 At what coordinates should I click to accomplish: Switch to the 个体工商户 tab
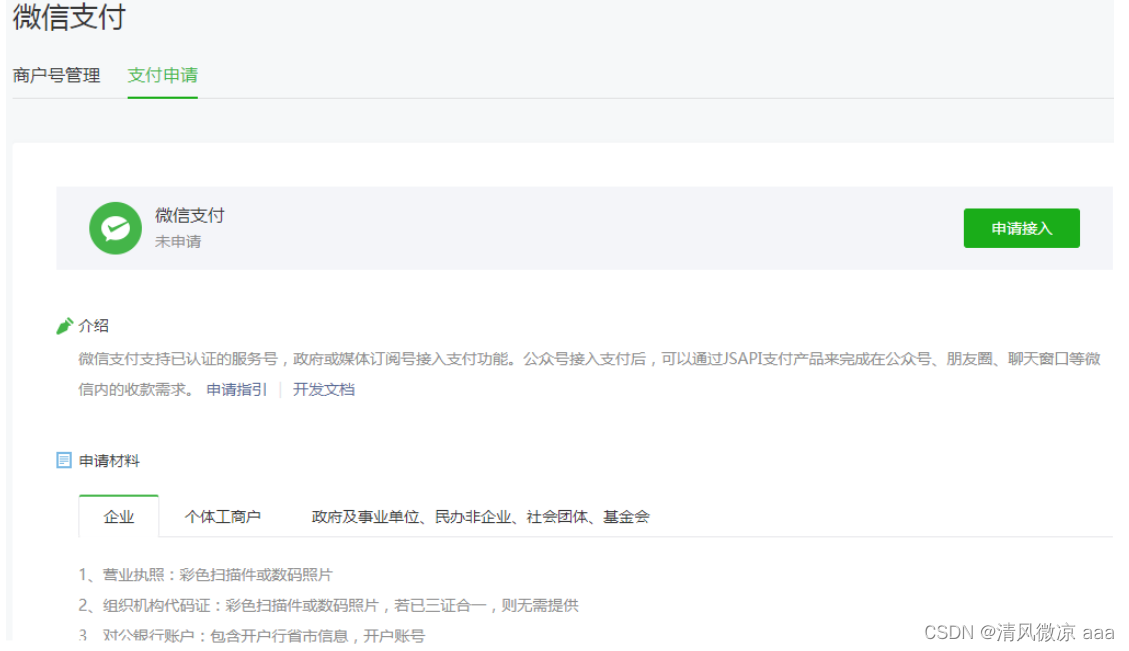(x=222, y=516)
